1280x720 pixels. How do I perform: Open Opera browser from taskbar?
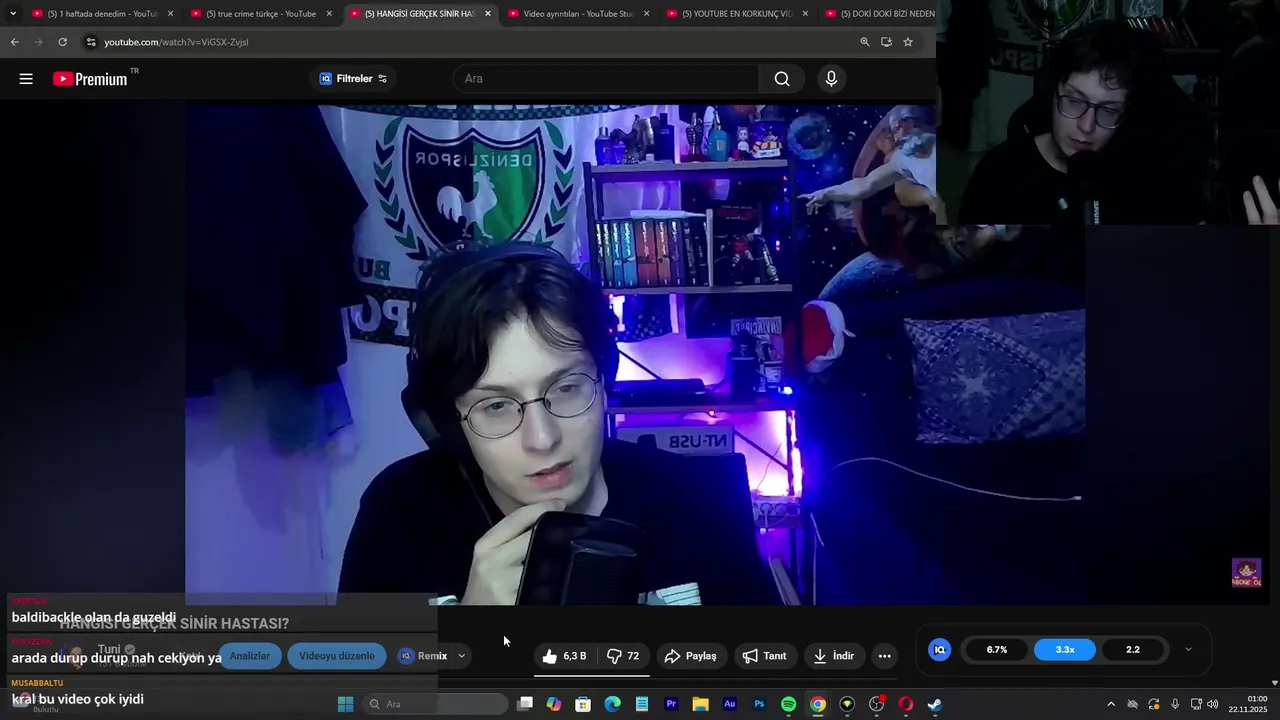click(906, 704)
